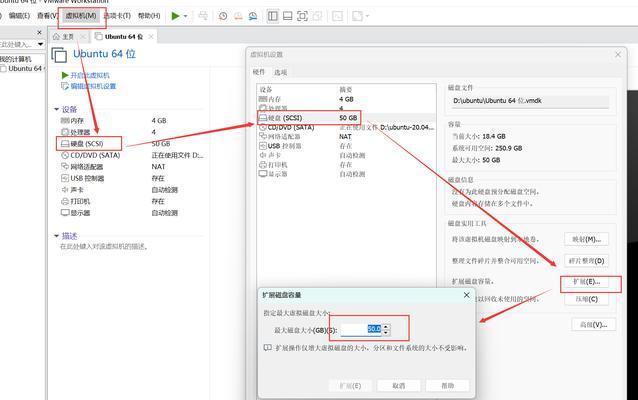Close the library sidebar panel

pyautogui.click(x=39, y=32)
